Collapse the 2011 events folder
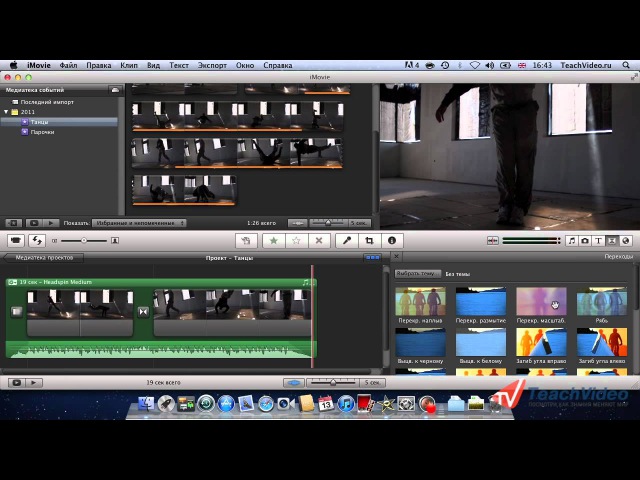The image size is (640, 480). tap(6, 112)
